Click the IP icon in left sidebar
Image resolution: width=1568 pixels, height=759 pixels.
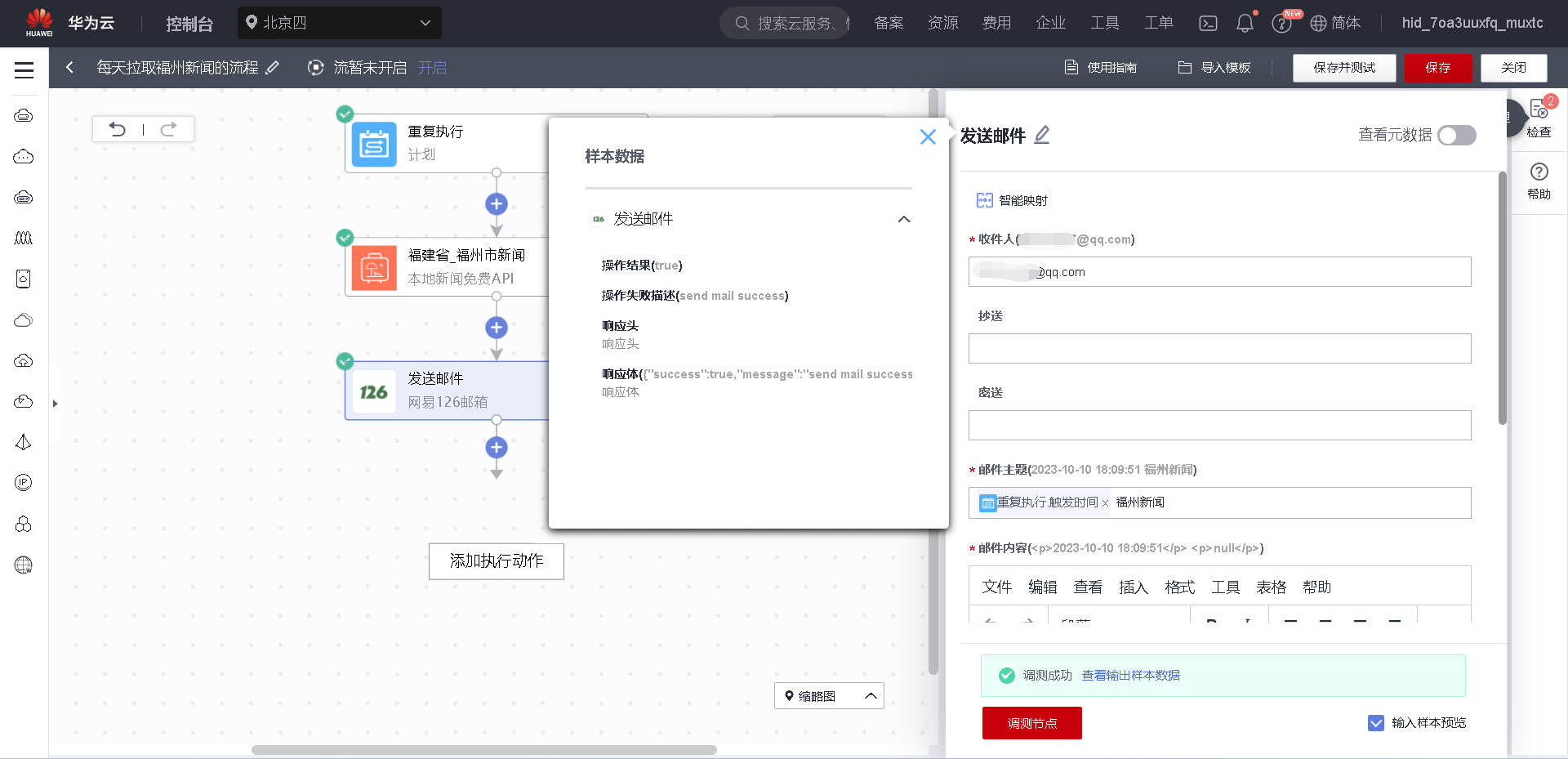pos(24,483)
